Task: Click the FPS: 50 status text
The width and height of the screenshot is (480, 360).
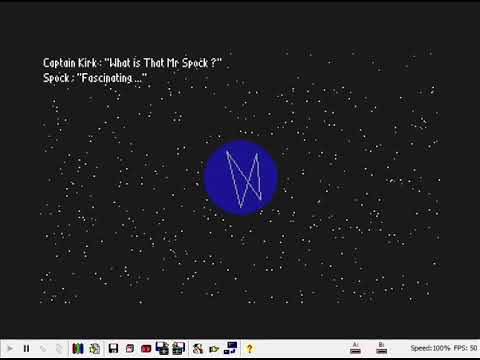Action: pos(465,348)
